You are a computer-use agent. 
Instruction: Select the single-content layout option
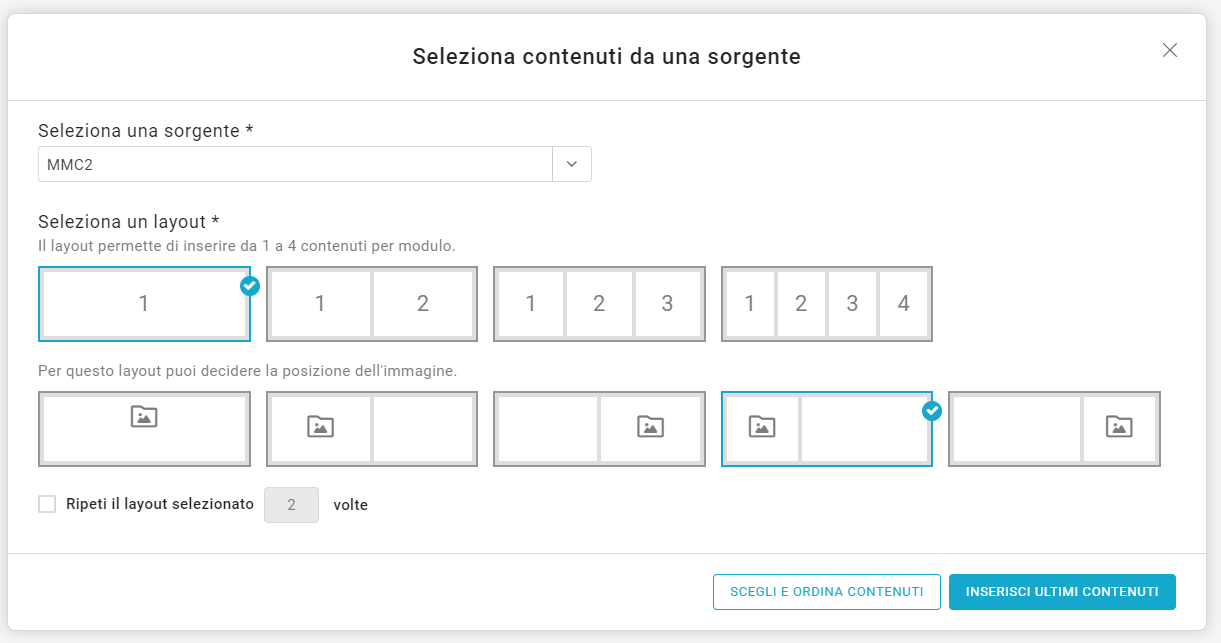tap(144, 304)
